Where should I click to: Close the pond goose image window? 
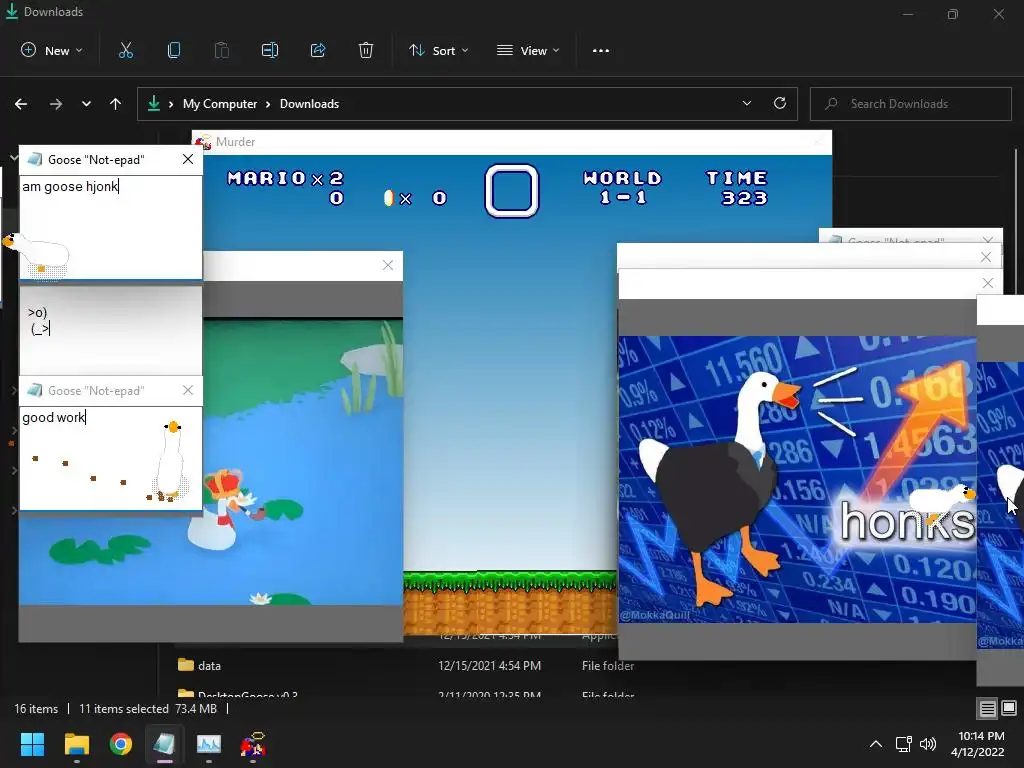click(388, 265)
